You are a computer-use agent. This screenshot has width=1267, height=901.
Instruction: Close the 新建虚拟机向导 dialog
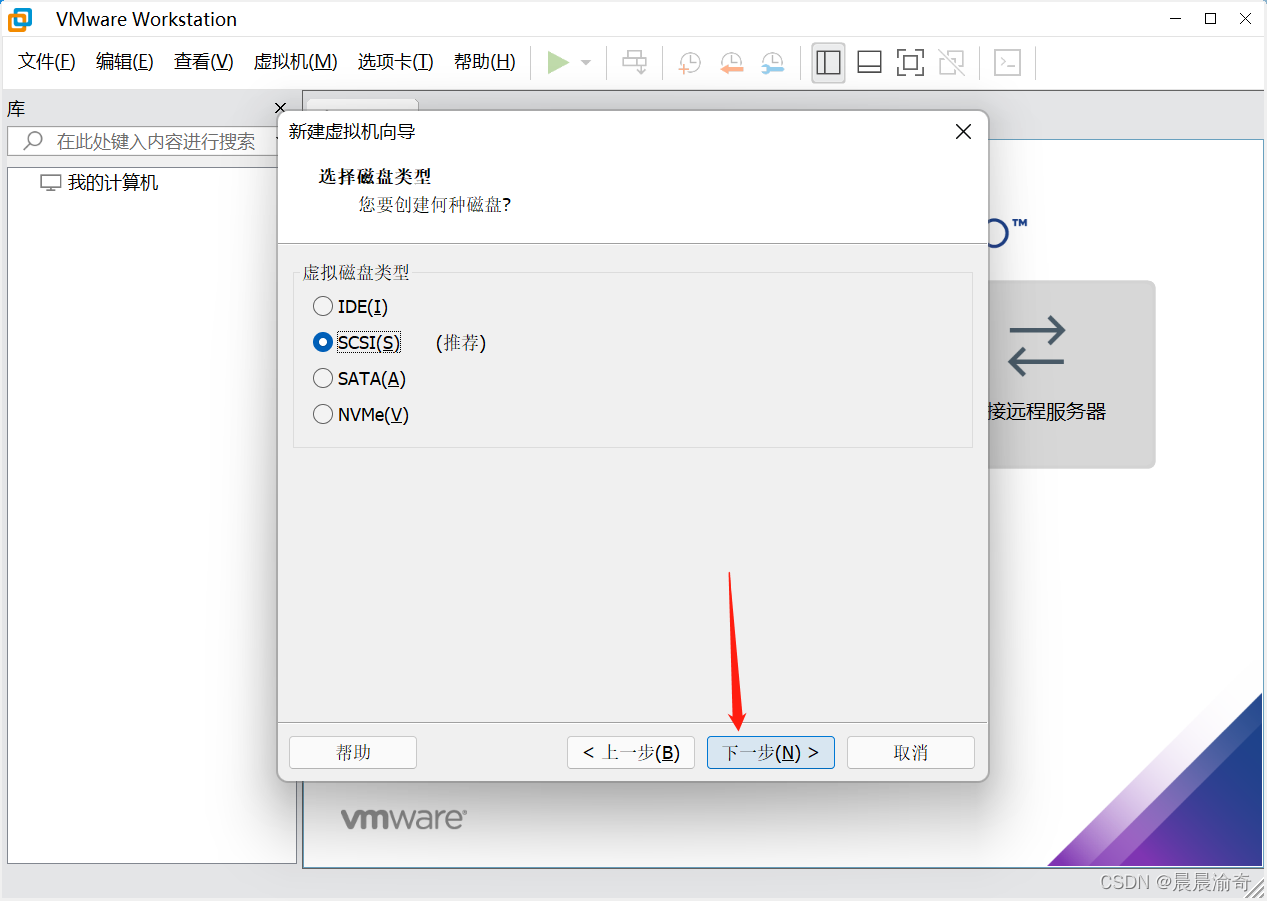click(963, 131)
